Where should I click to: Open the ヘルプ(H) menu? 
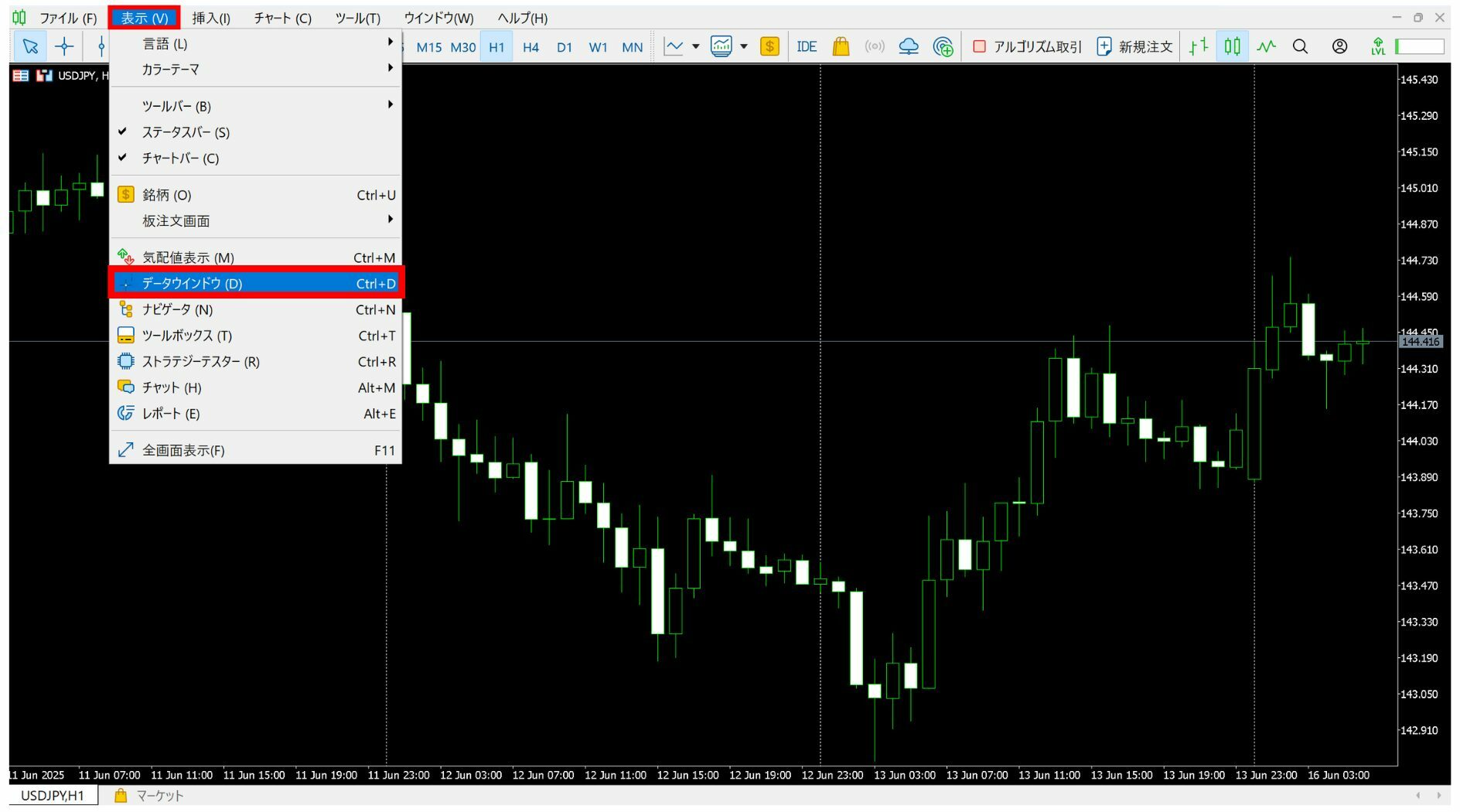pyautogui.click(x=522, y=18)
